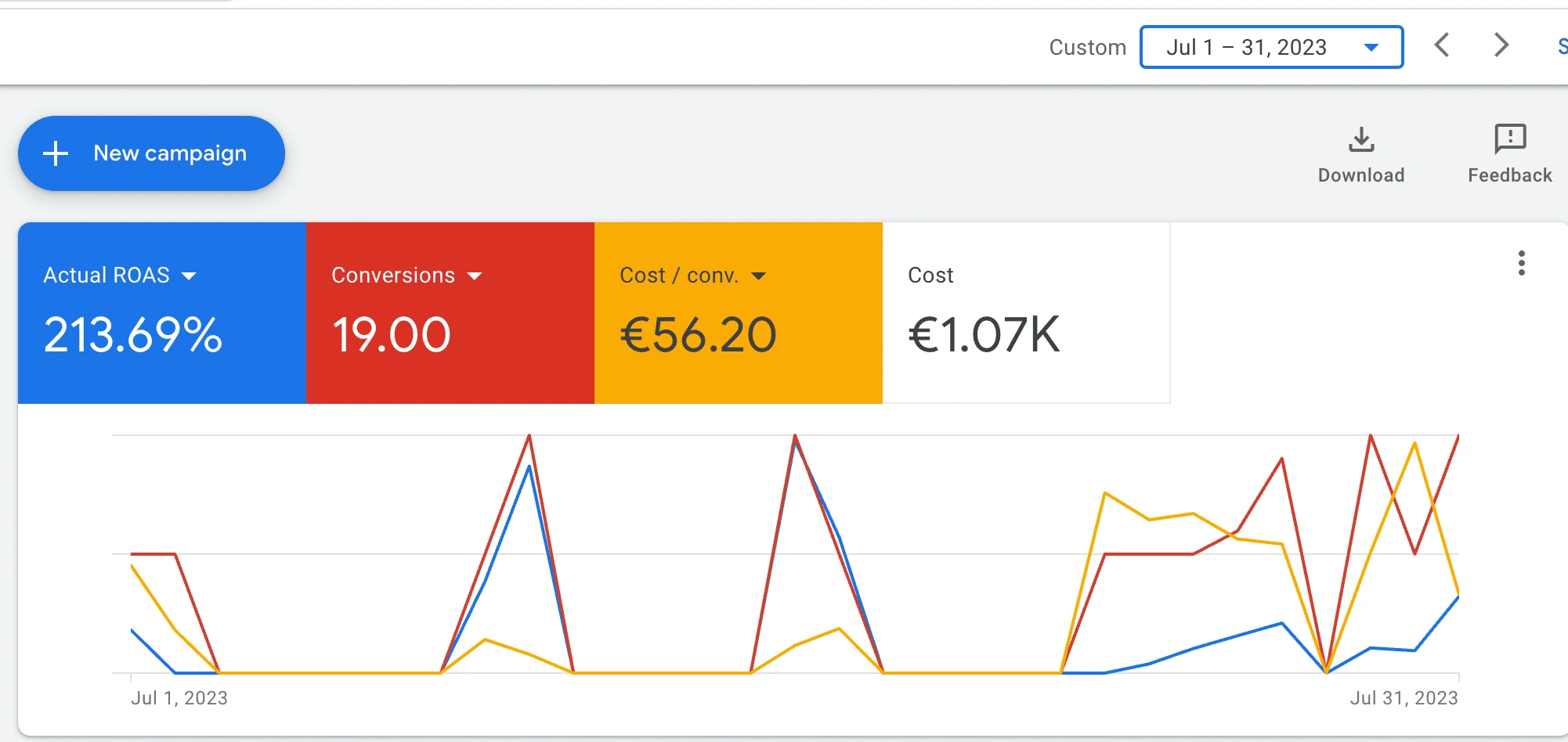Click the Custom date label
The image size is (1568, 742).
pyautogui.click(x=1087, y=48)
